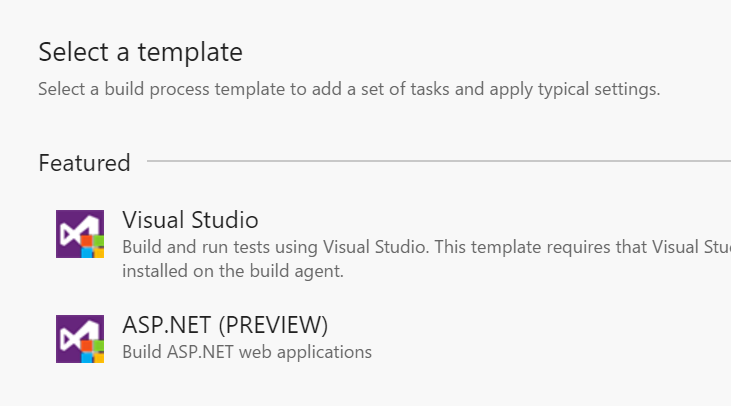The image size is (731, 406).
Task: Click the "Select a template" heading
Action: click(140, 51)
